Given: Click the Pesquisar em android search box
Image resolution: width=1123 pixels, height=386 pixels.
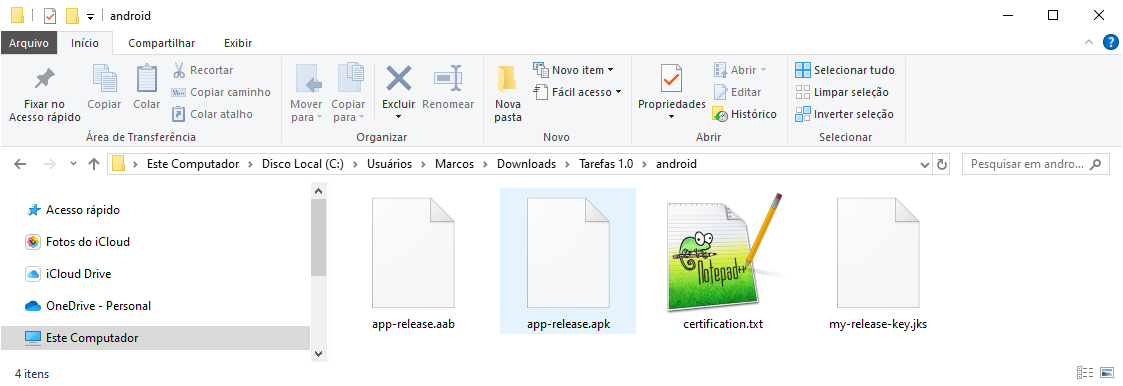Looking at the screenshot, I should pyautogui.click(x=1035, y=164).
